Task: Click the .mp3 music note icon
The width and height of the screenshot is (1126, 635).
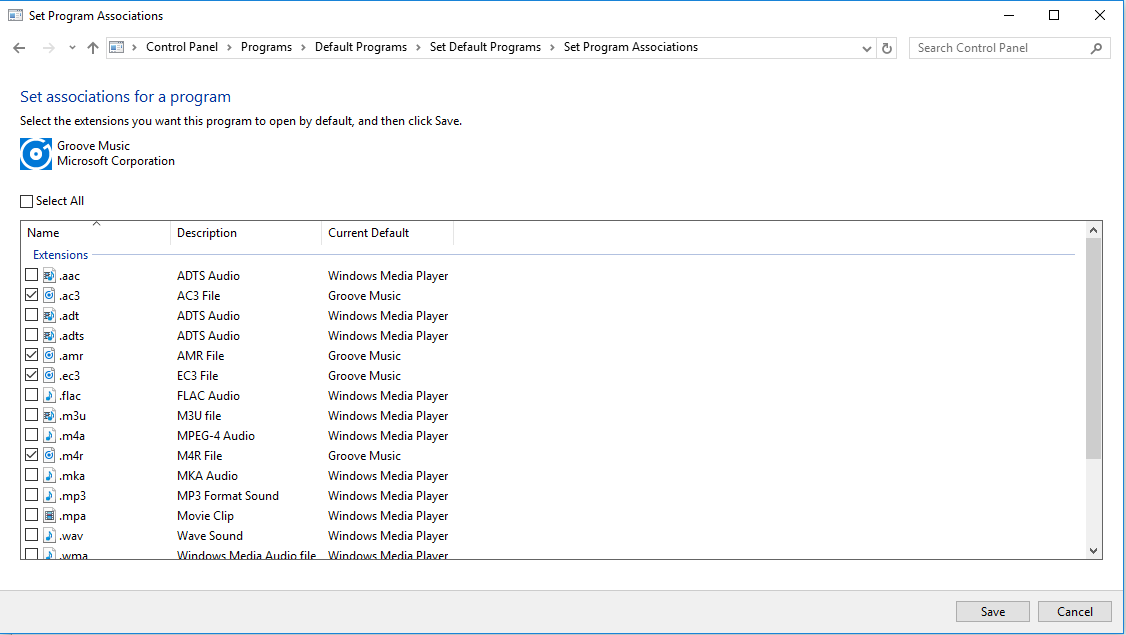Action: coord(49,496)
